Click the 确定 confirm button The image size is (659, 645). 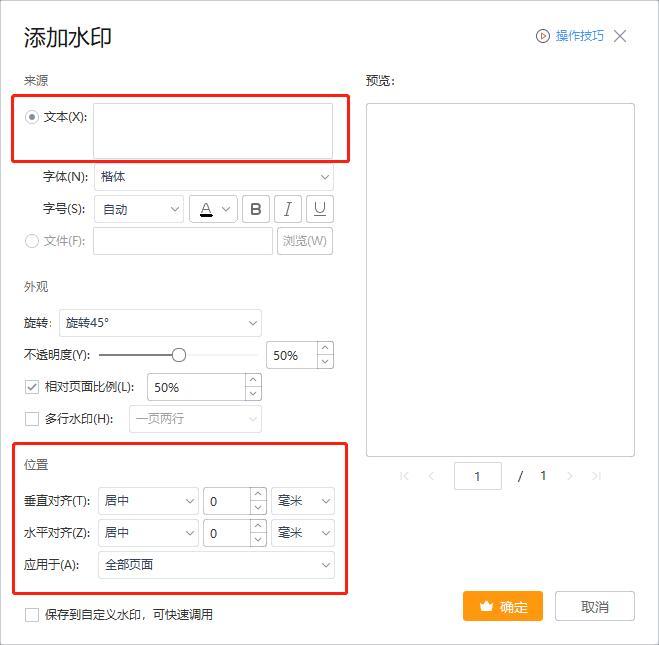(x=503, y=606)
